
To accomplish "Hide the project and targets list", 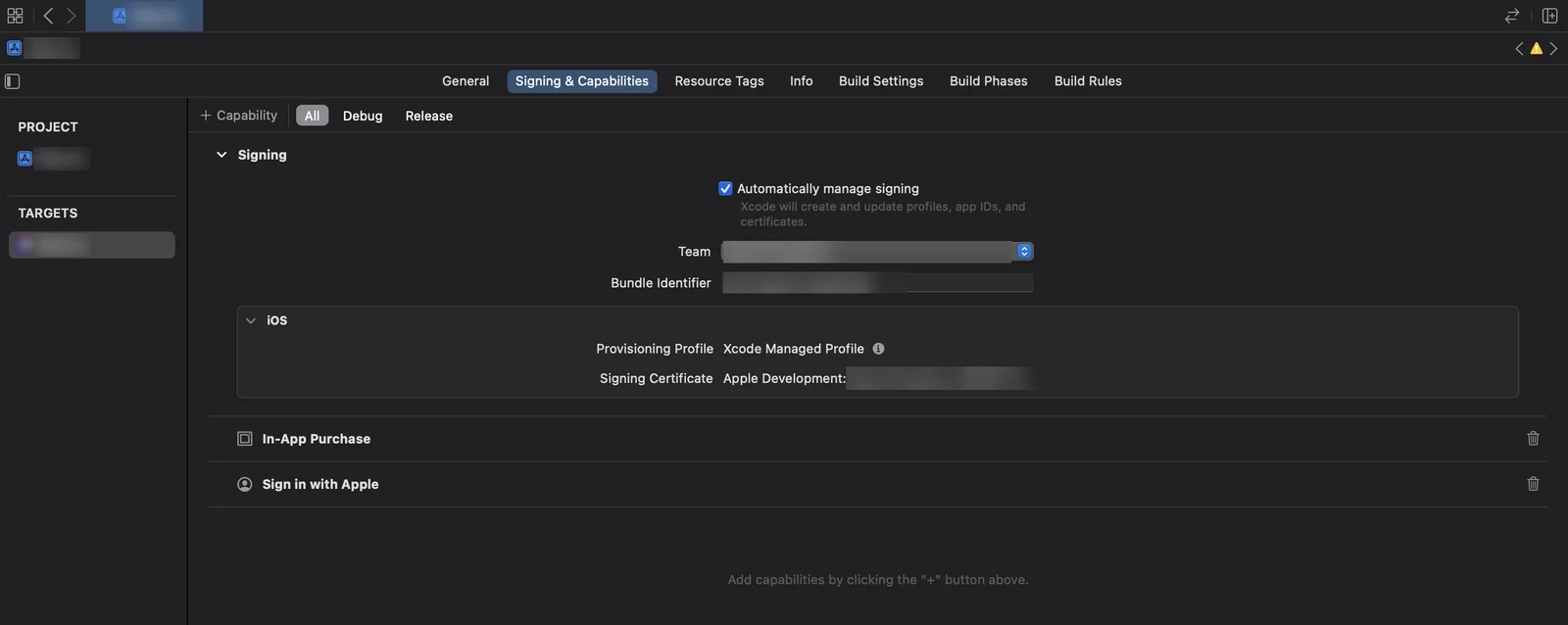I will click(13, 81).
